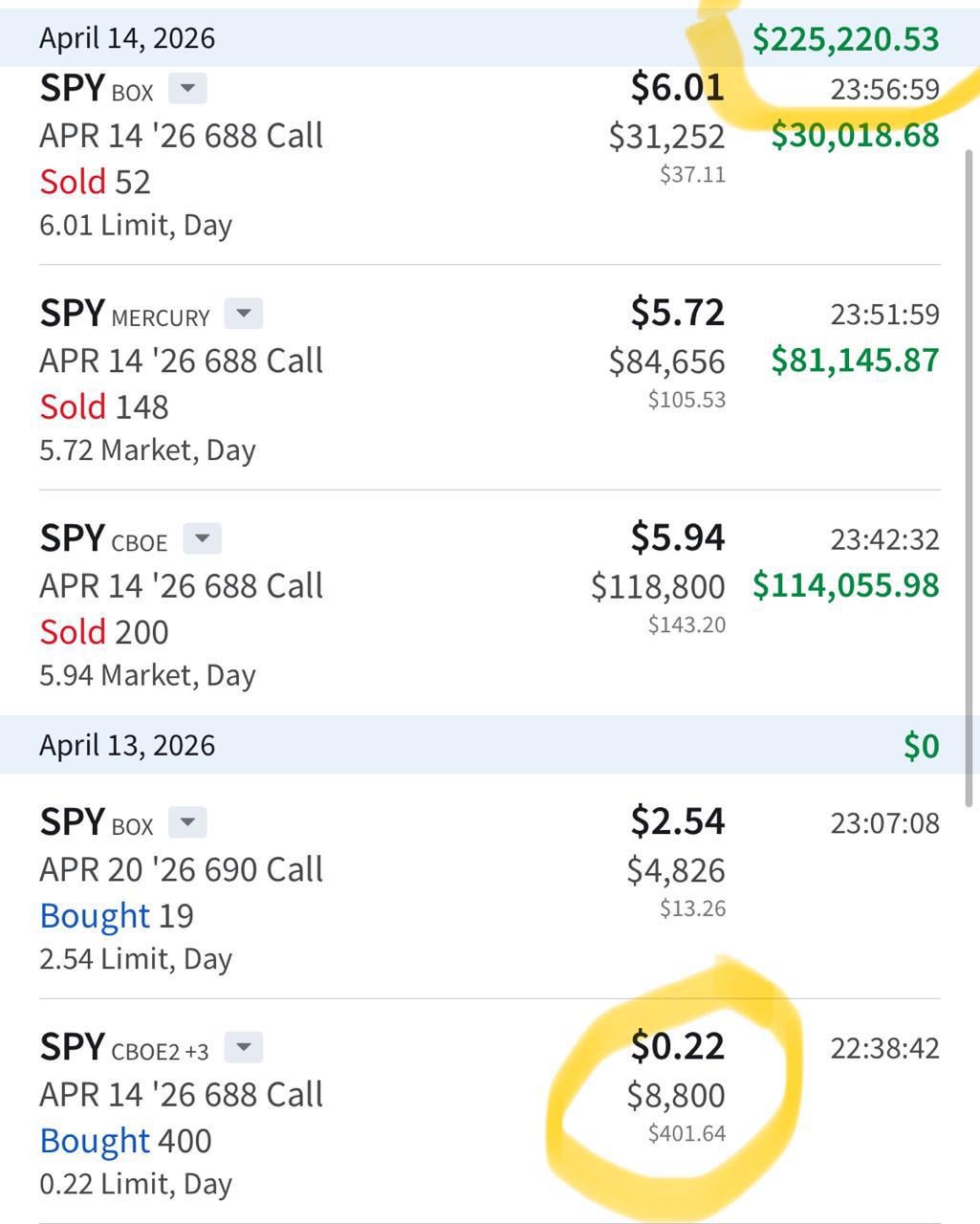Open the Bought 19 trade entry
Screen dimensions: 980x1224
117,915
